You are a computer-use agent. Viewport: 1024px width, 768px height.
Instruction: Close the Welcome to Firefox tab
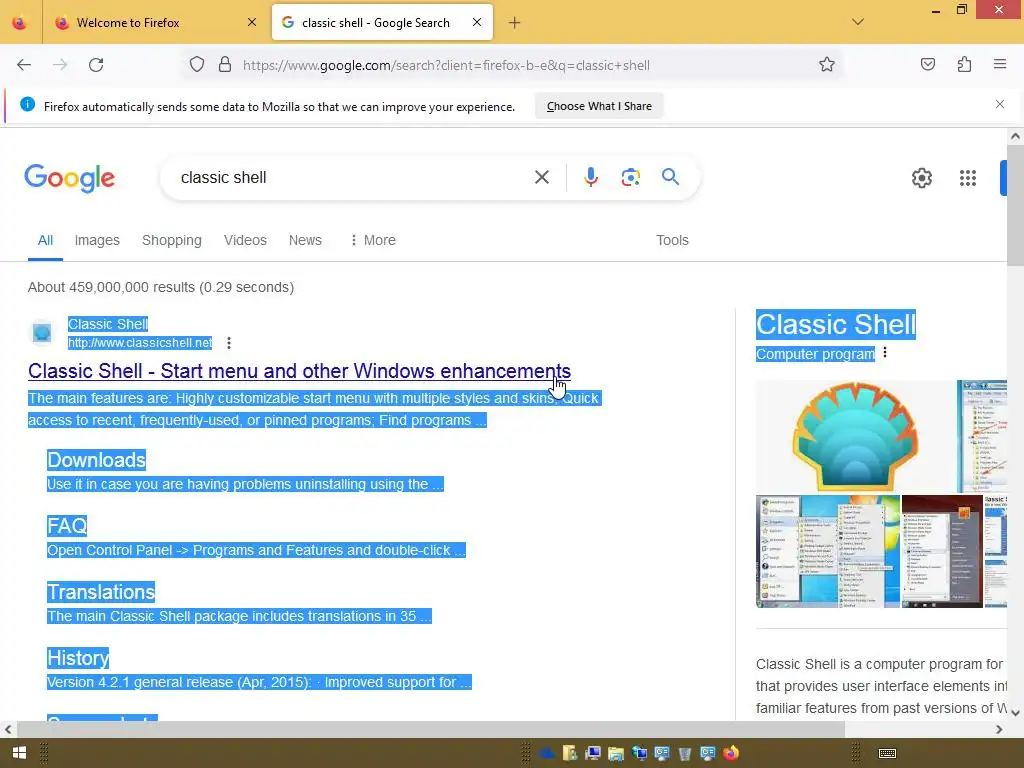(252, 22)
